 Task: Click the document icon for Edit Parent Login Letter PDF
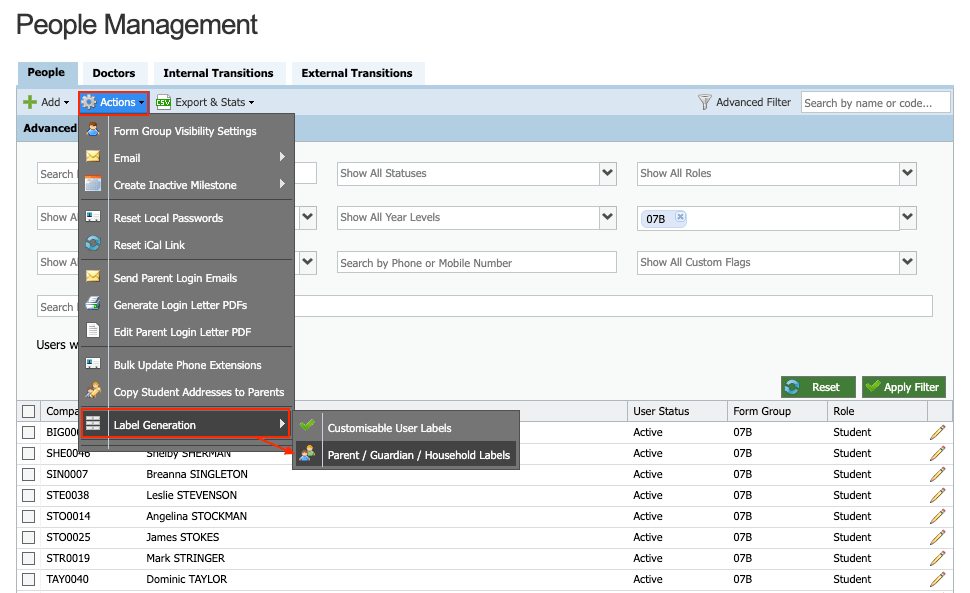[93, 331]
